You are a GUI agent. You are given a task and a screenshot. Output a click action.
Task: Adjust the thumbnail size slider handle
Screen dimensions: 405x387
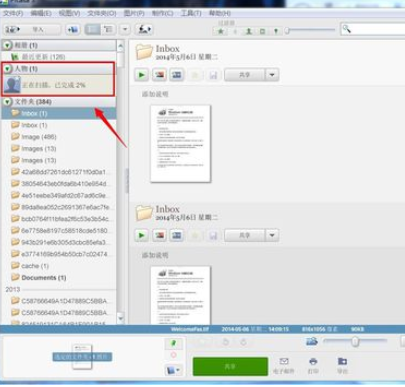click(x=355, y=341)
